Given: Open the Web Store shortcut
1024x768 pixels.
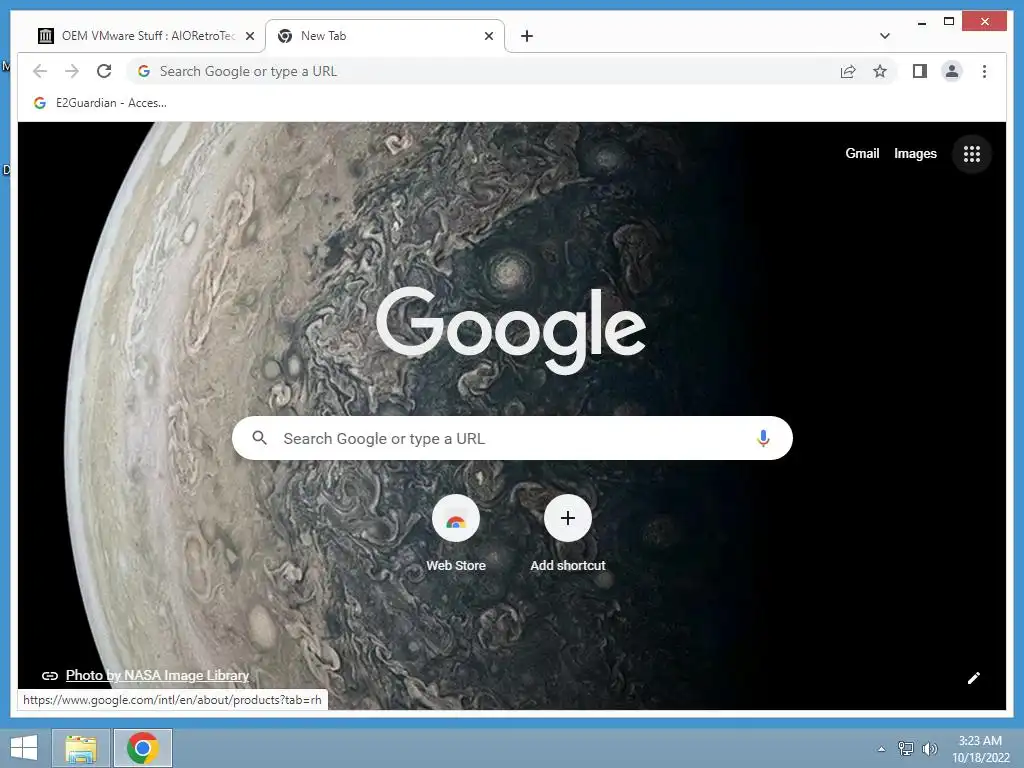Looking at the screenshot, I should (456, 534).
